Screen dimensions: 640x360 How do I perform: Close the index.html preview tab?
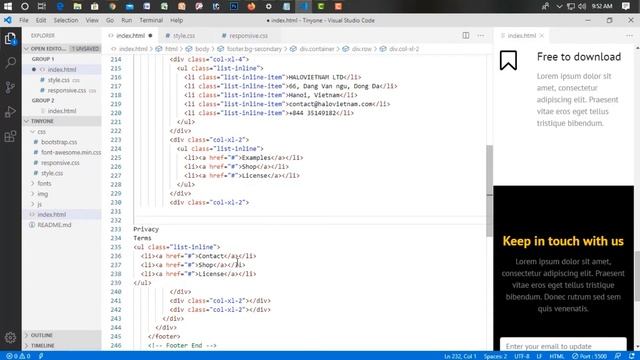coord(542,36)
